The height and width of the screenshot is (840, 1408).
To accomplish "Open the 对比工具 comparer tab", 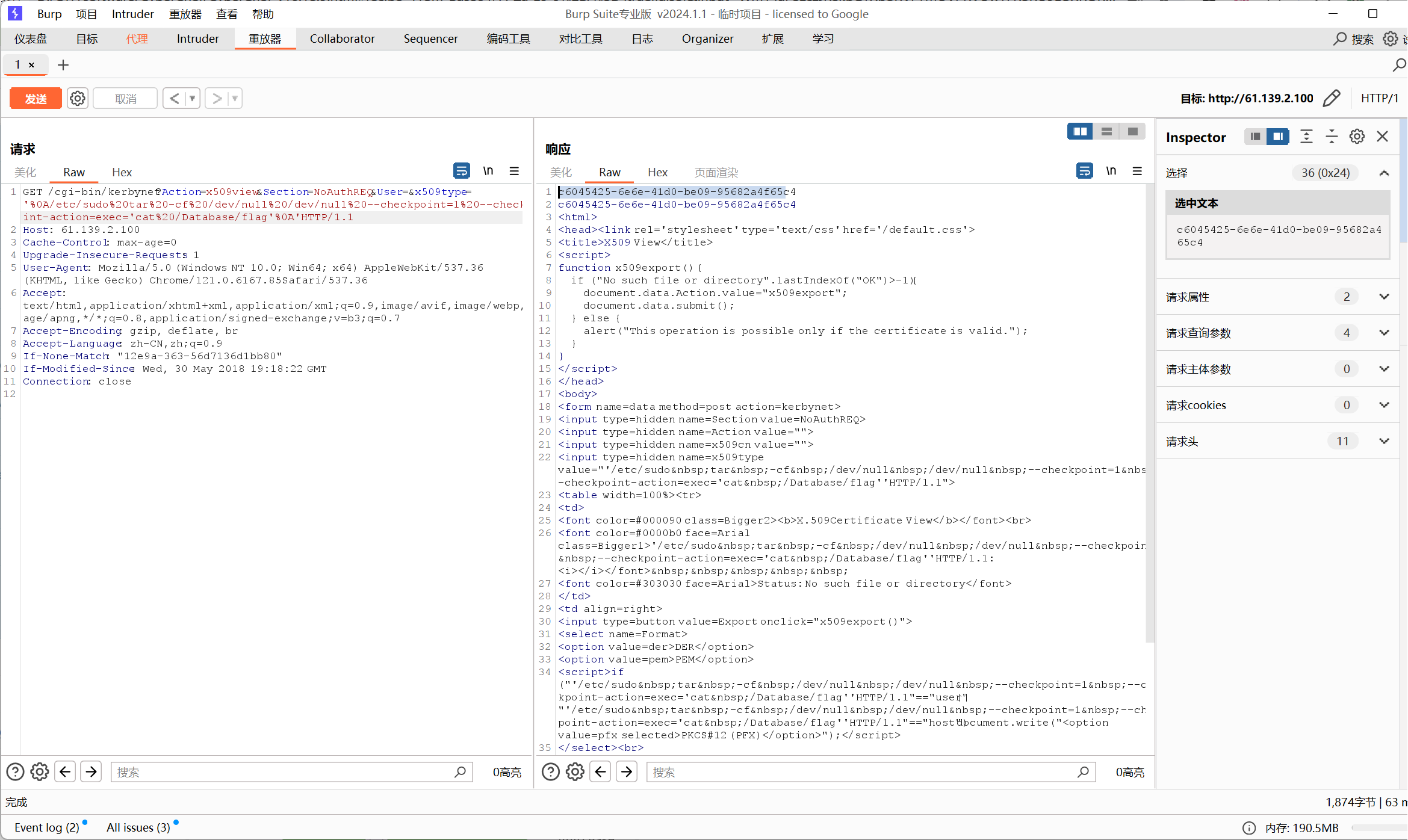I will [580, 39].
